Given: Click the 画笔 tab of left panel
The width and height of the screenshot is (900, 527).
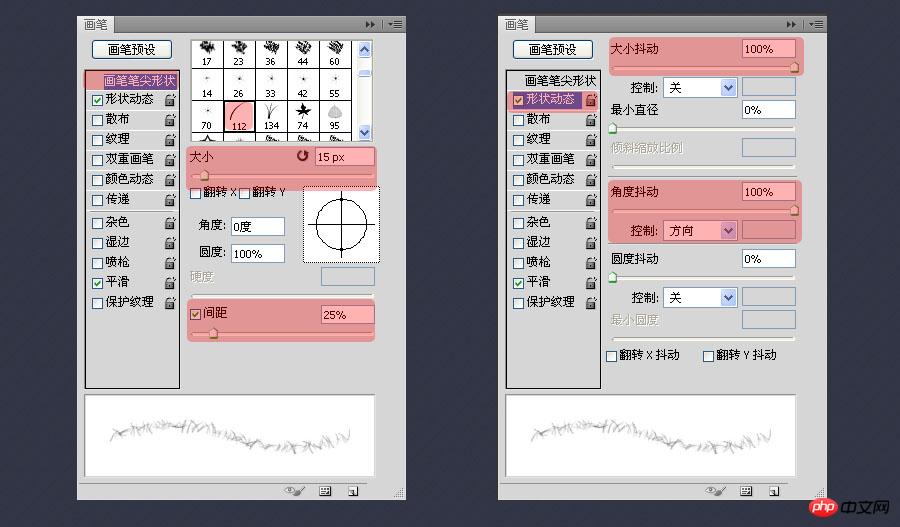Looking at the screenshot, I should pyautogui.click(x=96, y=24).
